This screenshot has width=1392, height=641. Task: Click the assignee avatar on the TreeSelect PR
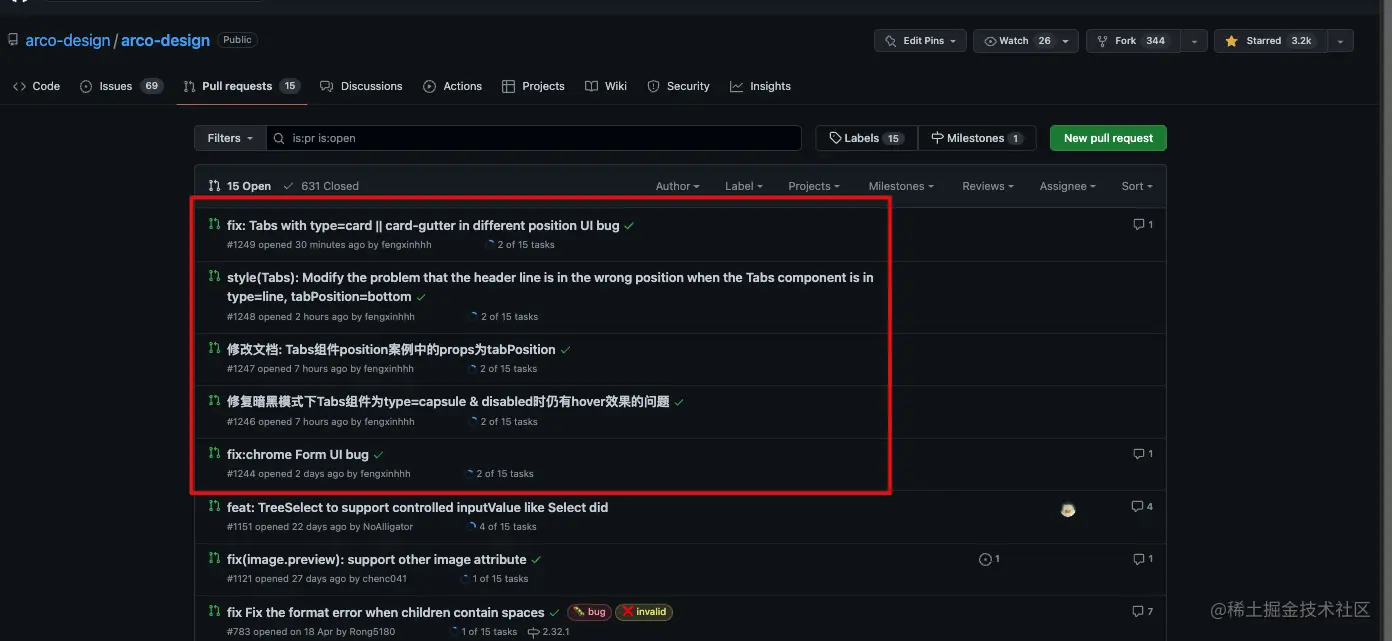tap(1068, 510)
